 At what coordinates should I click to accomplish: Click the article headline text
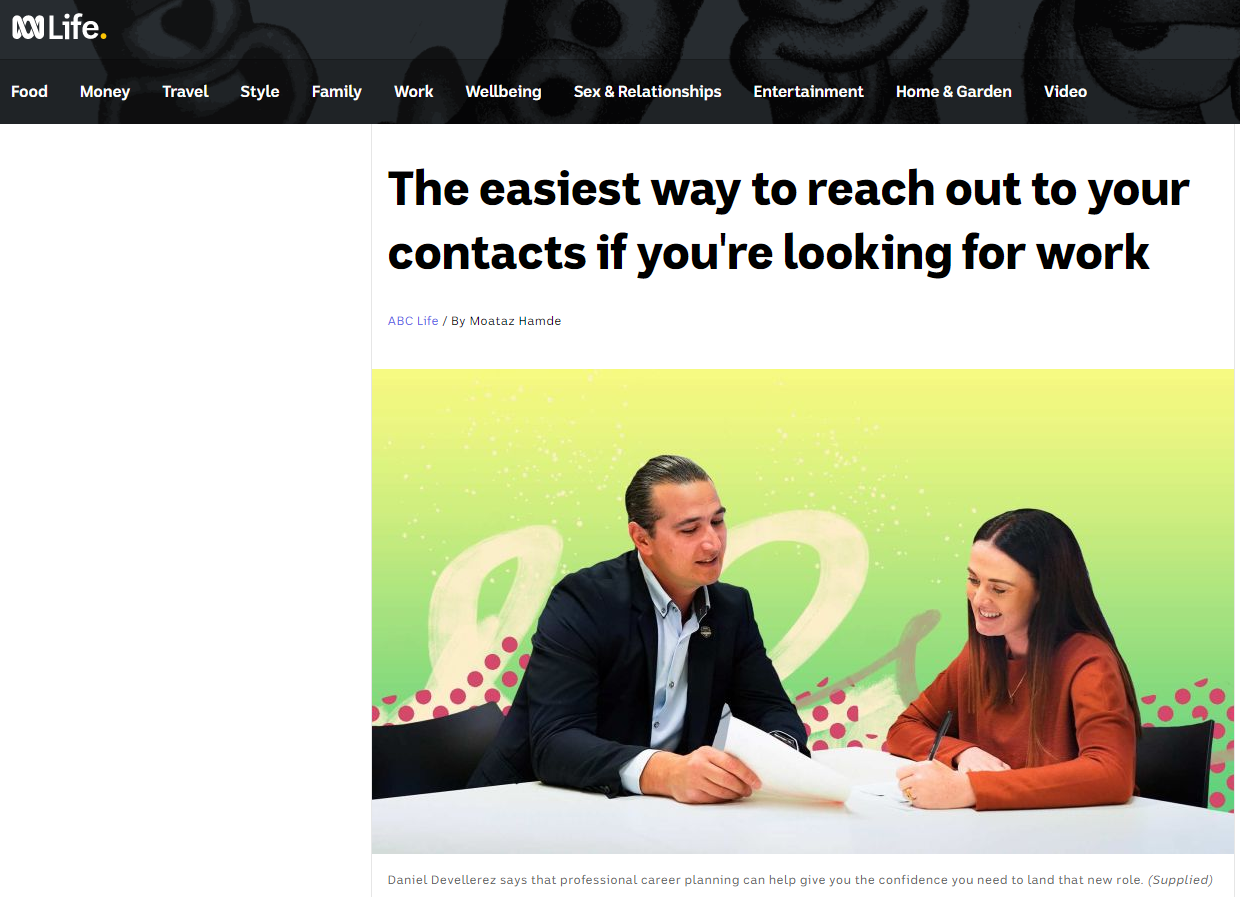click(788, 221)
